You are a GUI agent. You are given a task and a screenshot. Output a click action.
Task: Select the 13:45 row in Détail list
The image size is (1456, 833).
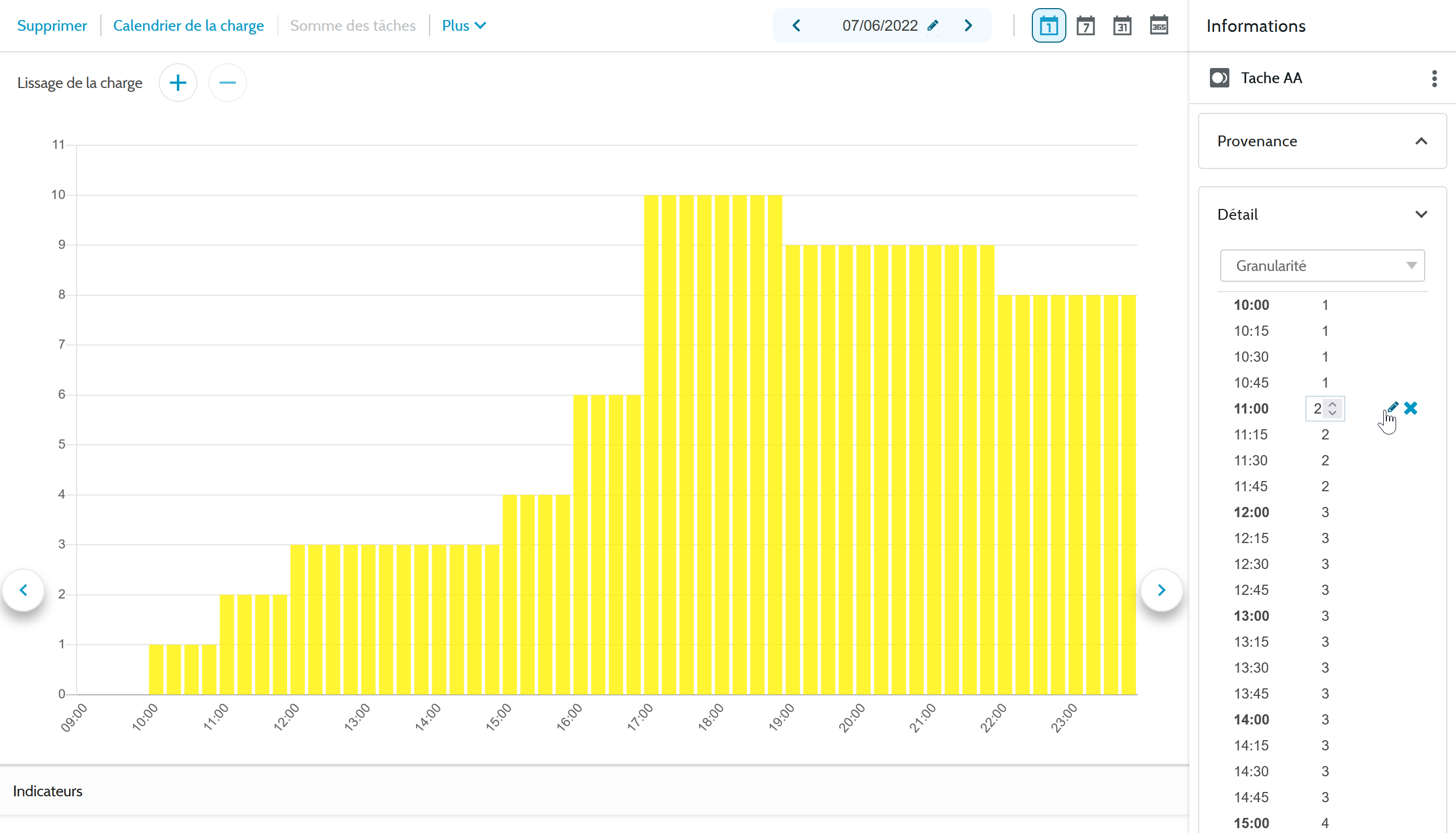pos(1322,693)
